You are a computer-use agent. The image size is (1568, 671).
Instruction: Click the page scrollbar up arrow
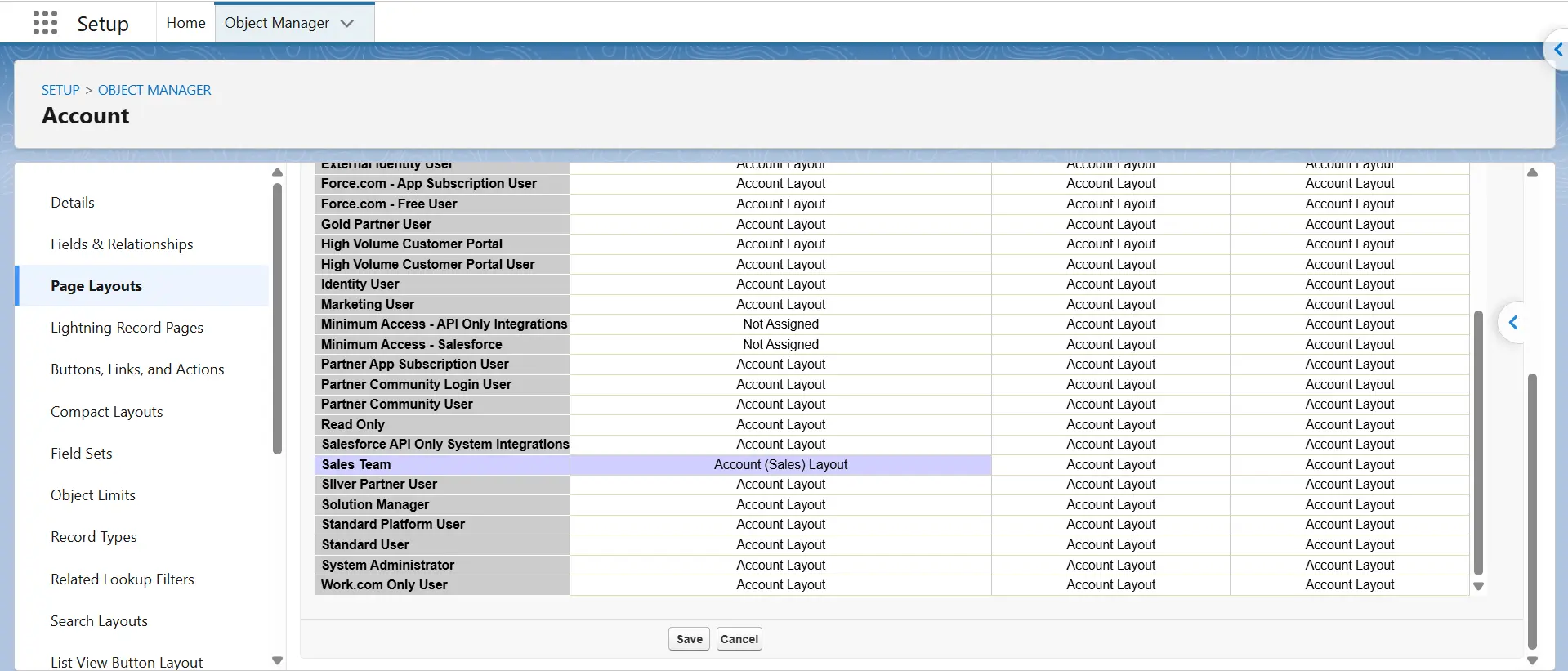tap(1532, 172)
